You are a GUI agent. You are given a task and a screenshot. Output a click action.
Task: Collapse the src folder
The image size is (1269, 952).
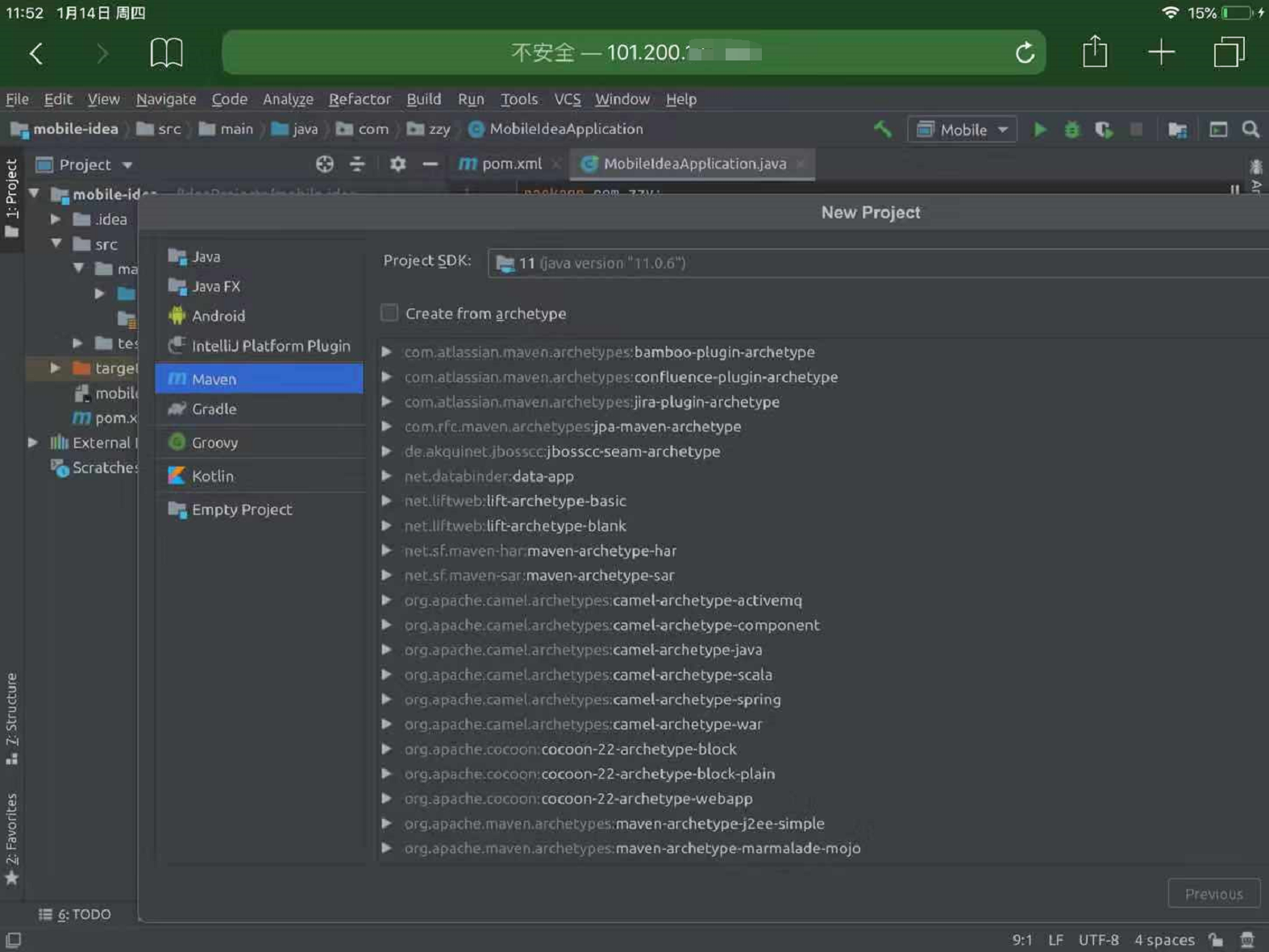[x=56, y=243]
